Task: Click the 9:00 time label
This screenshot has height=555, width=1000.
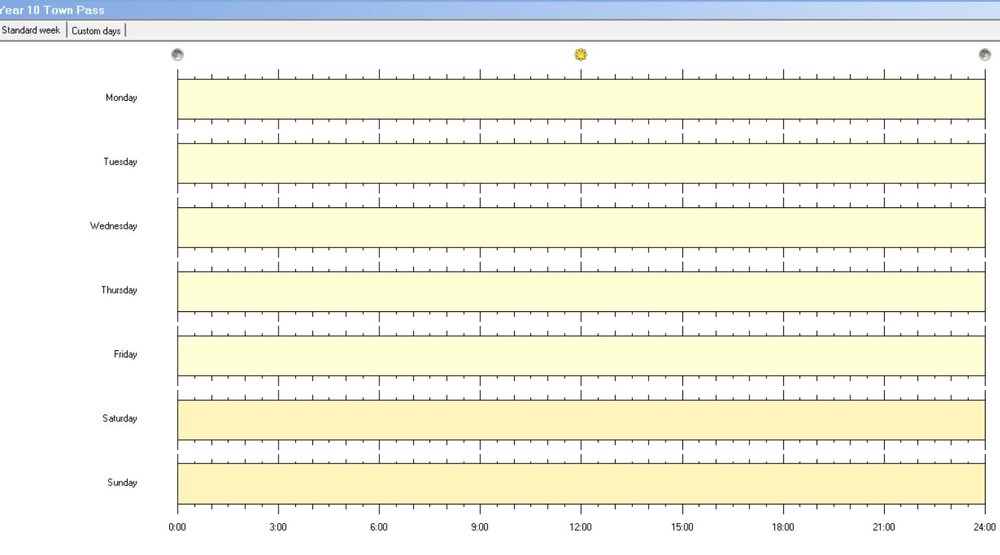Action: 480,527
